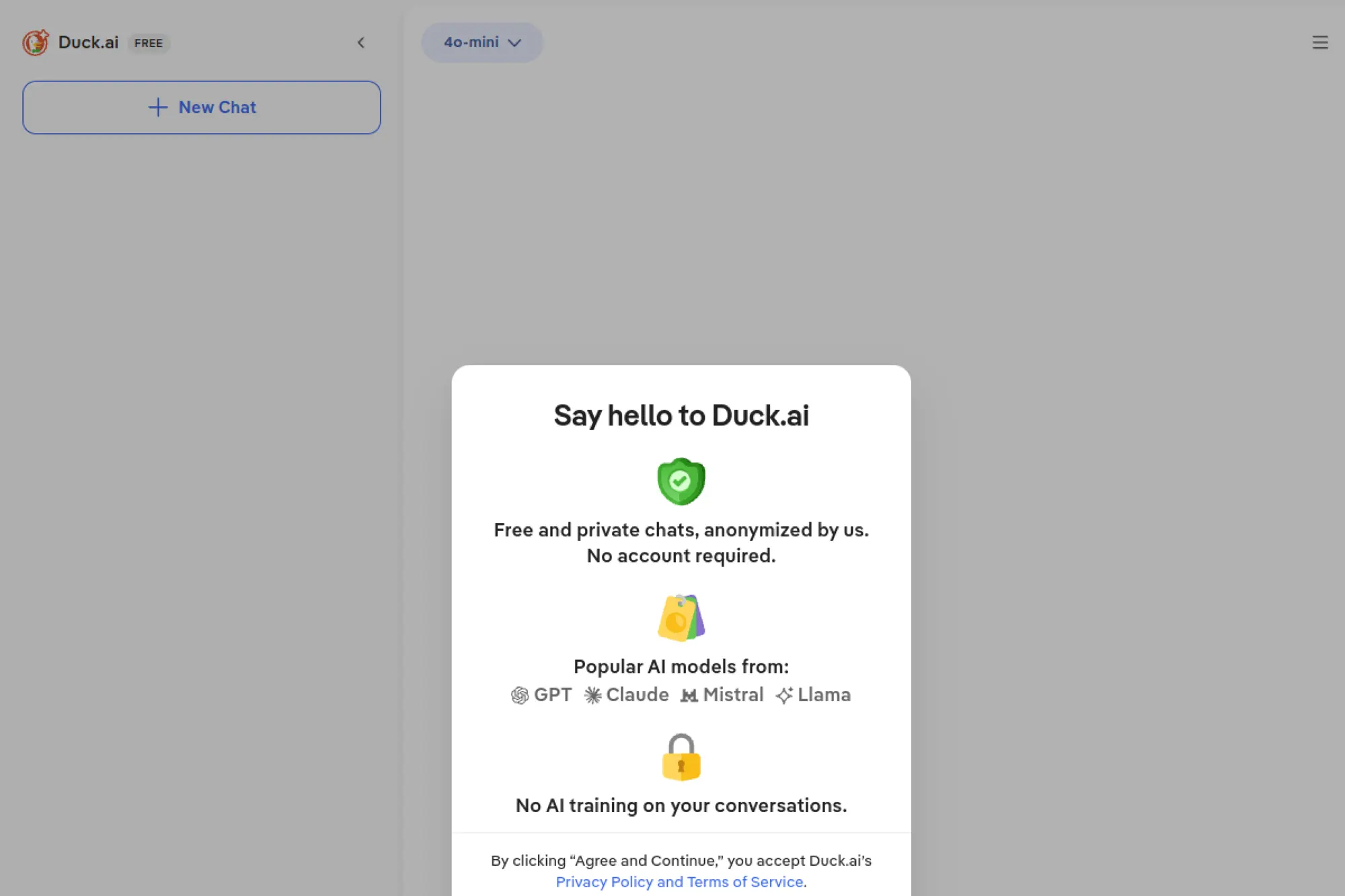Screen dimensions: 1345x896
Task: Open the hamburger menu
Action: [1319, 42]
